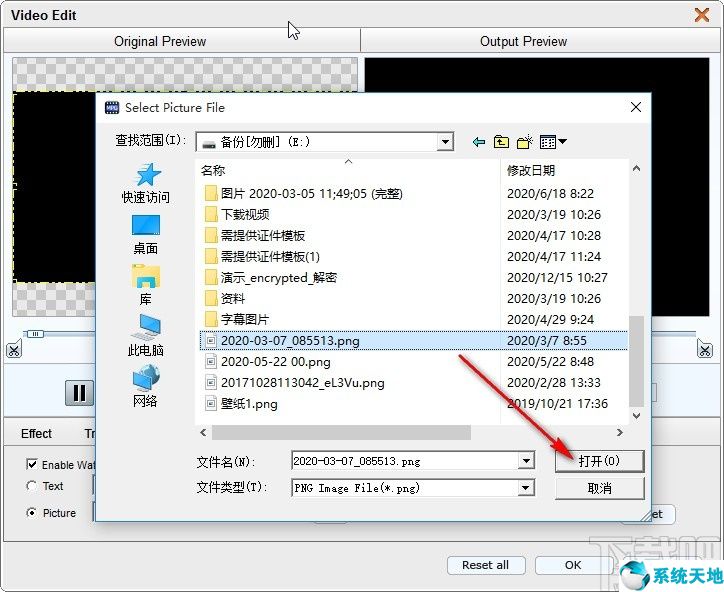Select folder icon of 字幕图片
Screen dimensions: 724x592
point(211,319)
